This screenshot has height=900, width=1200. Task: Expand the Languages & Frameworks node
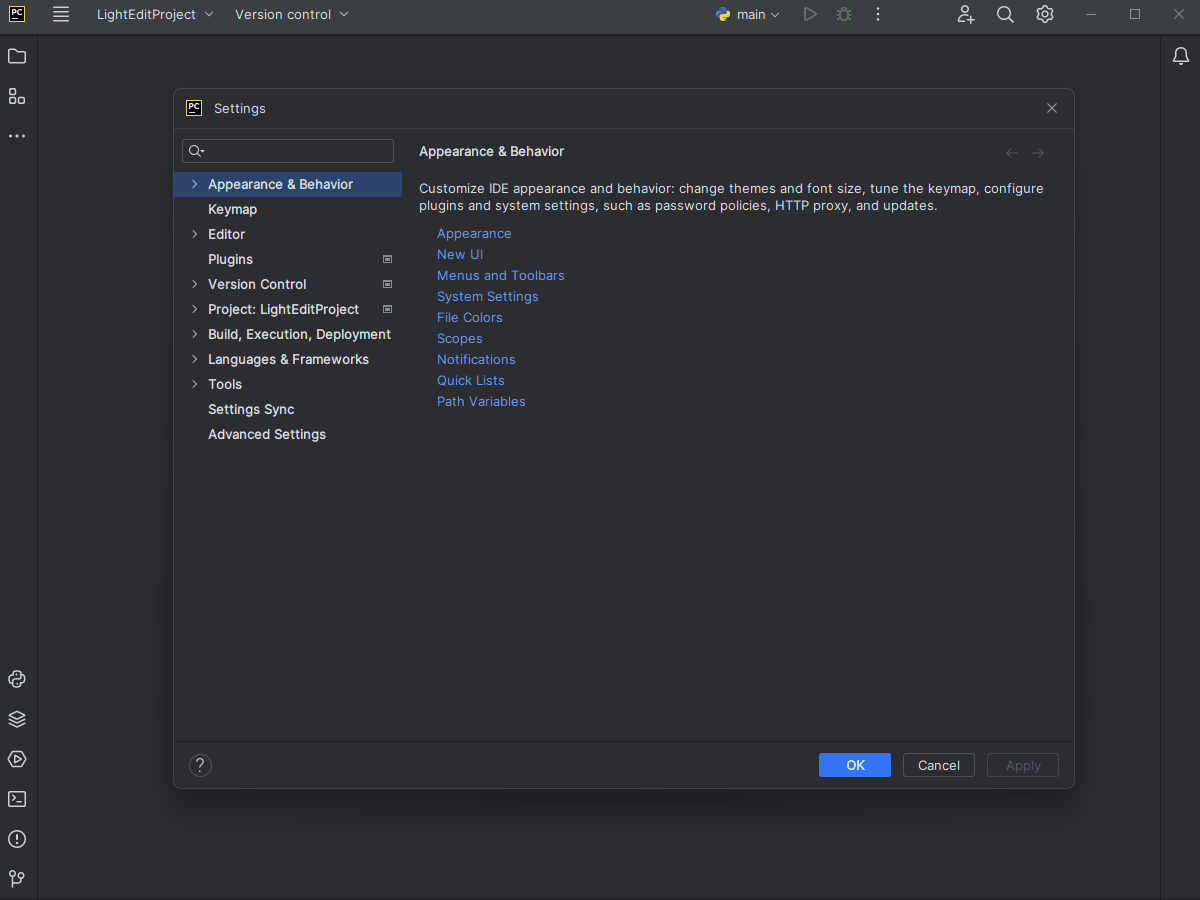point(194,359)
